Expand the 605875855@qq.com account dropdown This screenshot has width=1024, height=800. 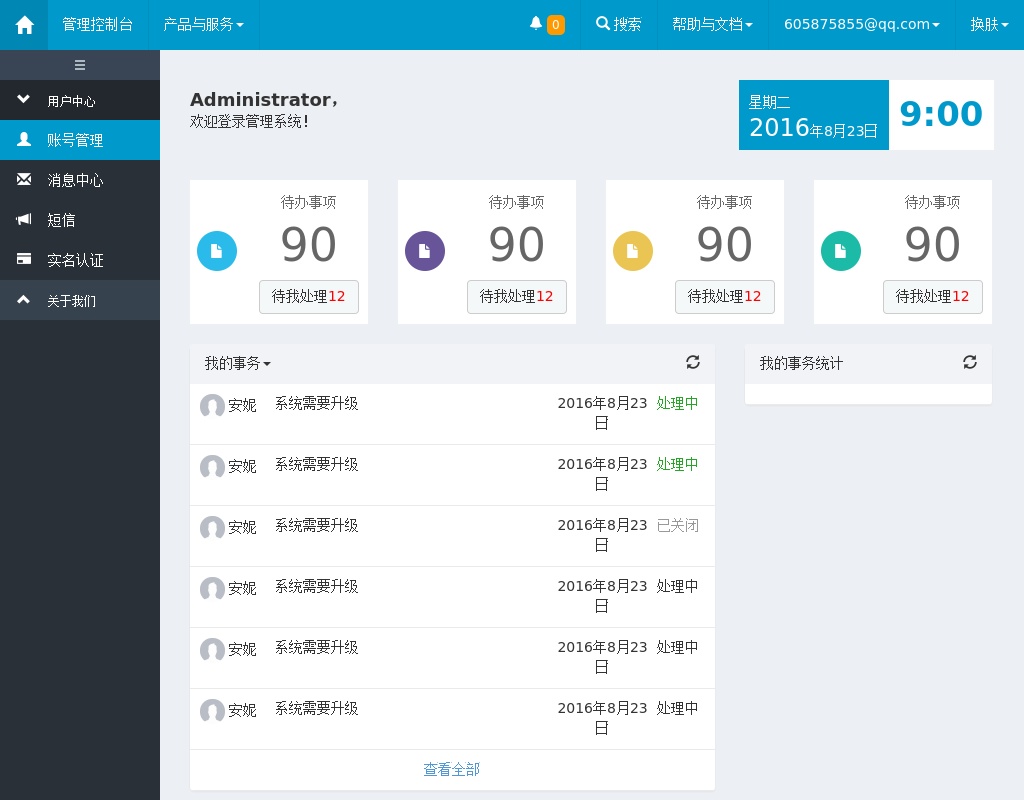click(861, 25)
